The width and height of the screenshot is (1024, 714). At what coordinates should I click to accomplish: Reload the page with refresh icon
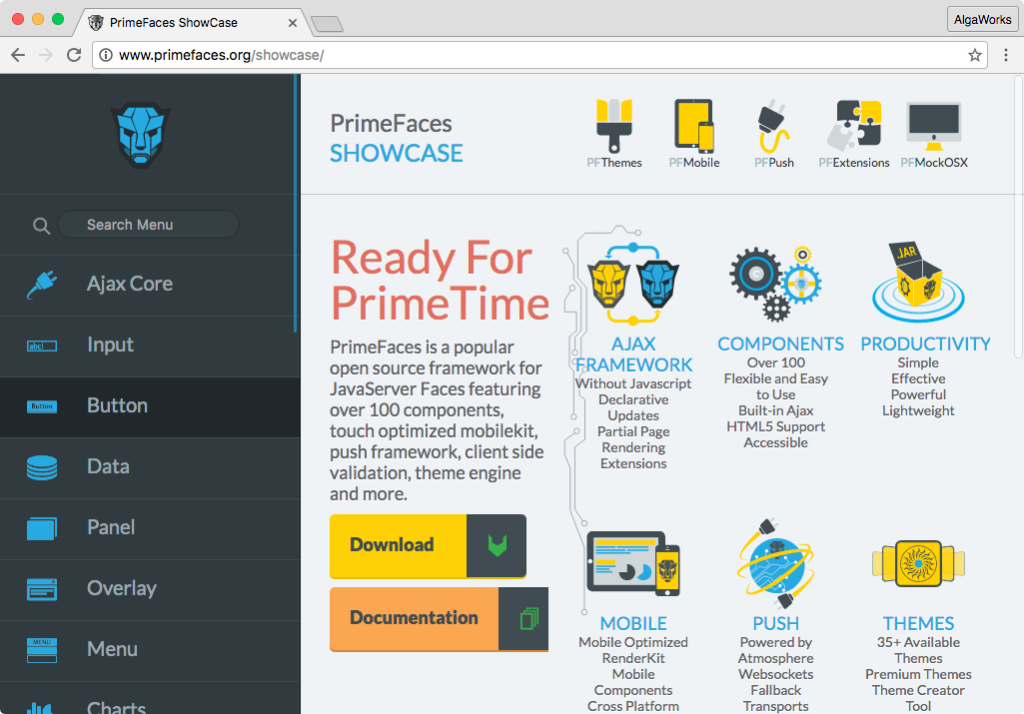(x=74, y=55)
